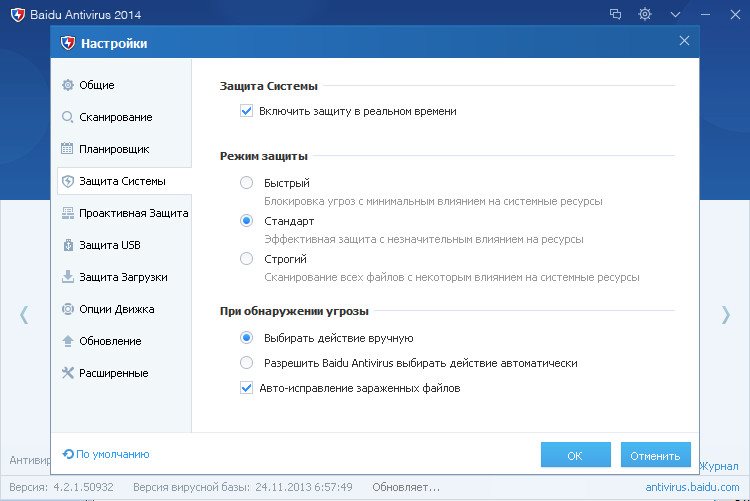Select the Строгий protection mode
This screenshot has height=501, width=750.
[x=246, y=259]
